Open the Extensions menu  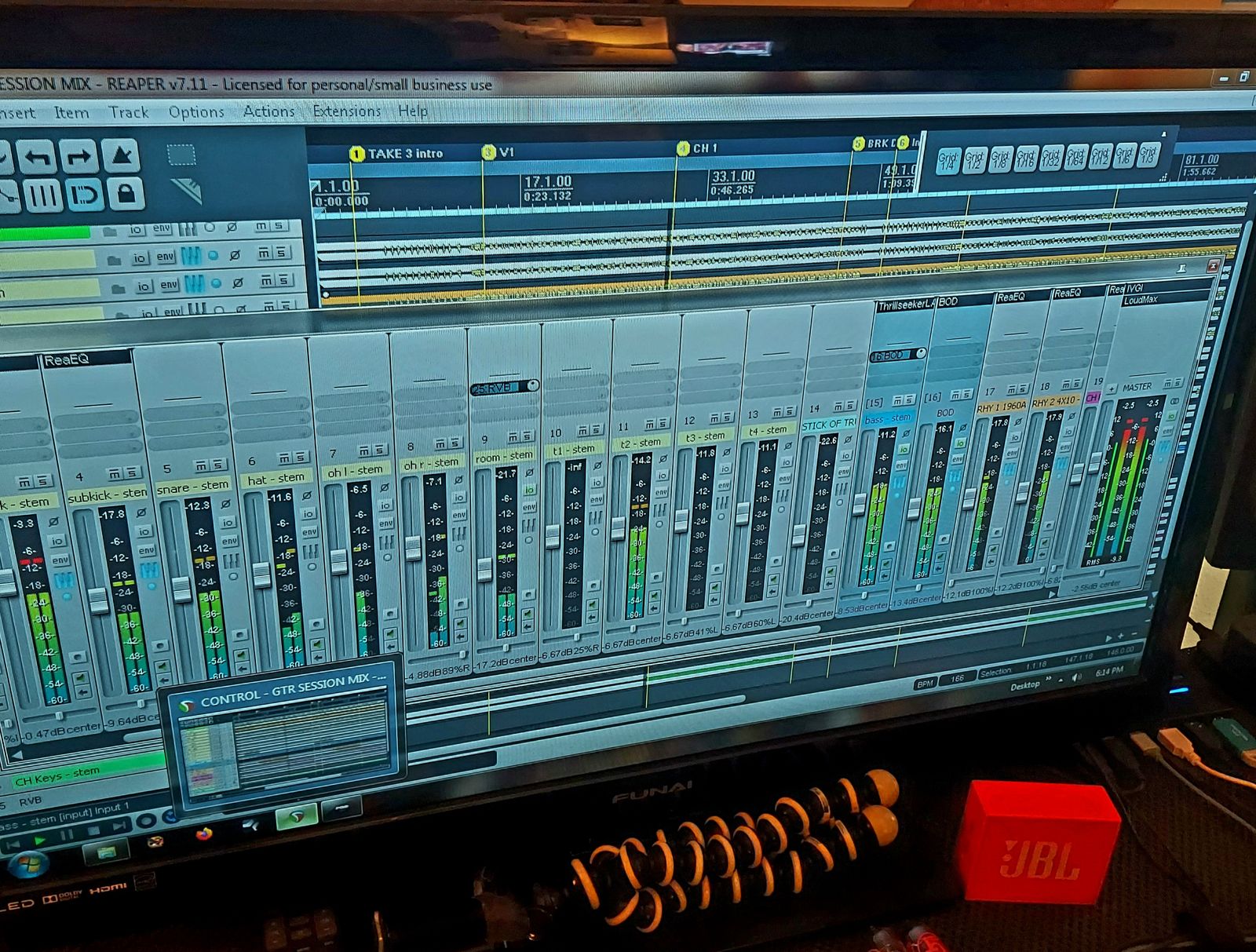tap(346, 111)
